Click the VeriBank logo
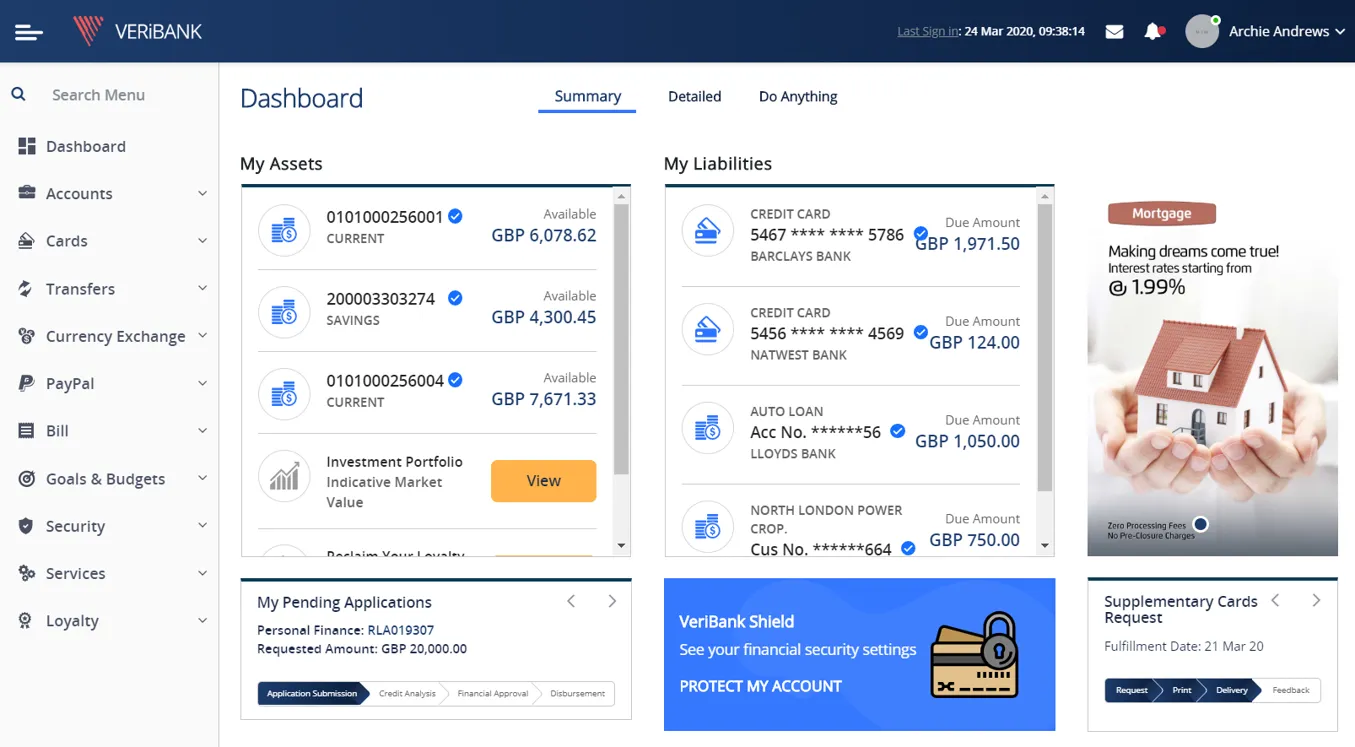This screenshot has height=747, width=1355. tap(137, 31)
